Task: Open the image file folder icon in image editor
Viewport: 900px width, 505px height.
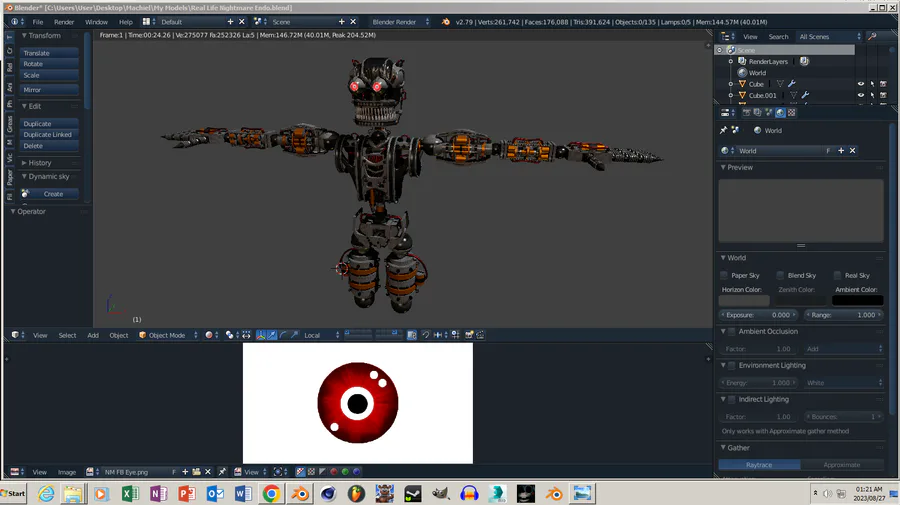Action: [196, 472]
